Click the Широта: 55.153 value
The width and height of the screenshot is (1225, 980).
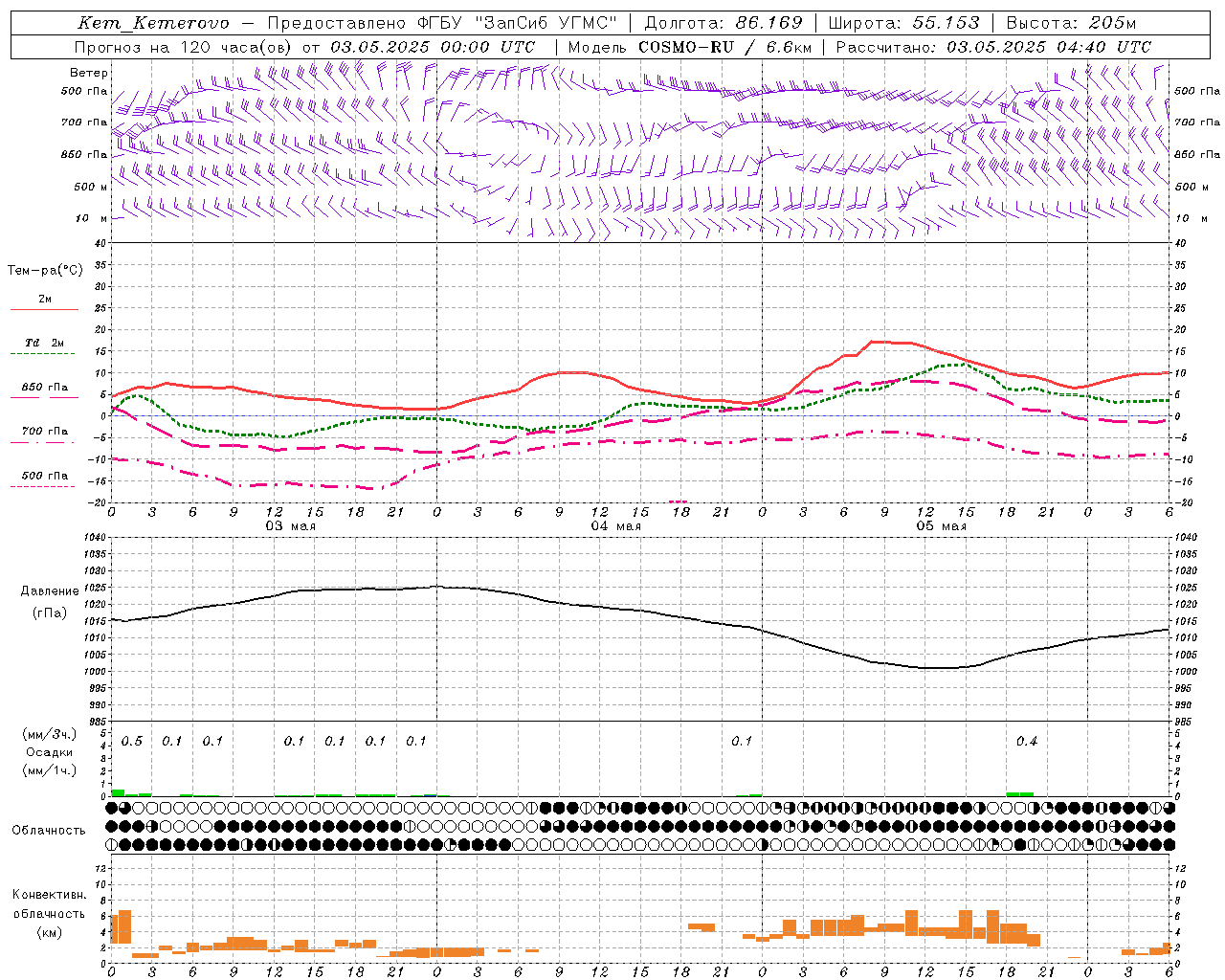point(903,23)
